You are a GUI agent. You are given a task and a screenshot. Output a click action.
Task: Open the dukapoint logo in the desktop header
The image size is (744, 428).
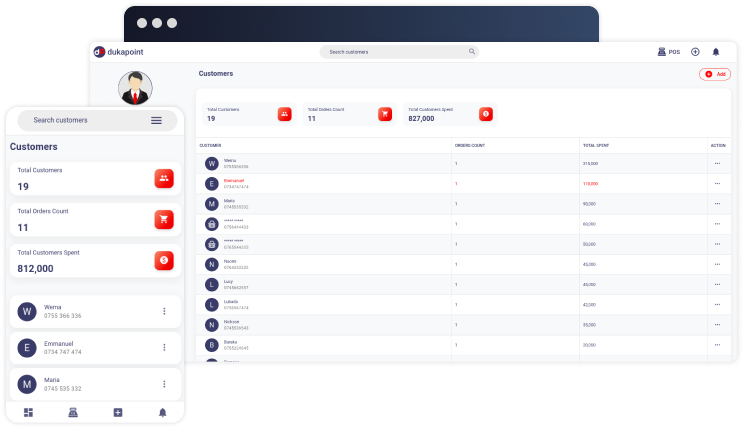click(119, 52)
